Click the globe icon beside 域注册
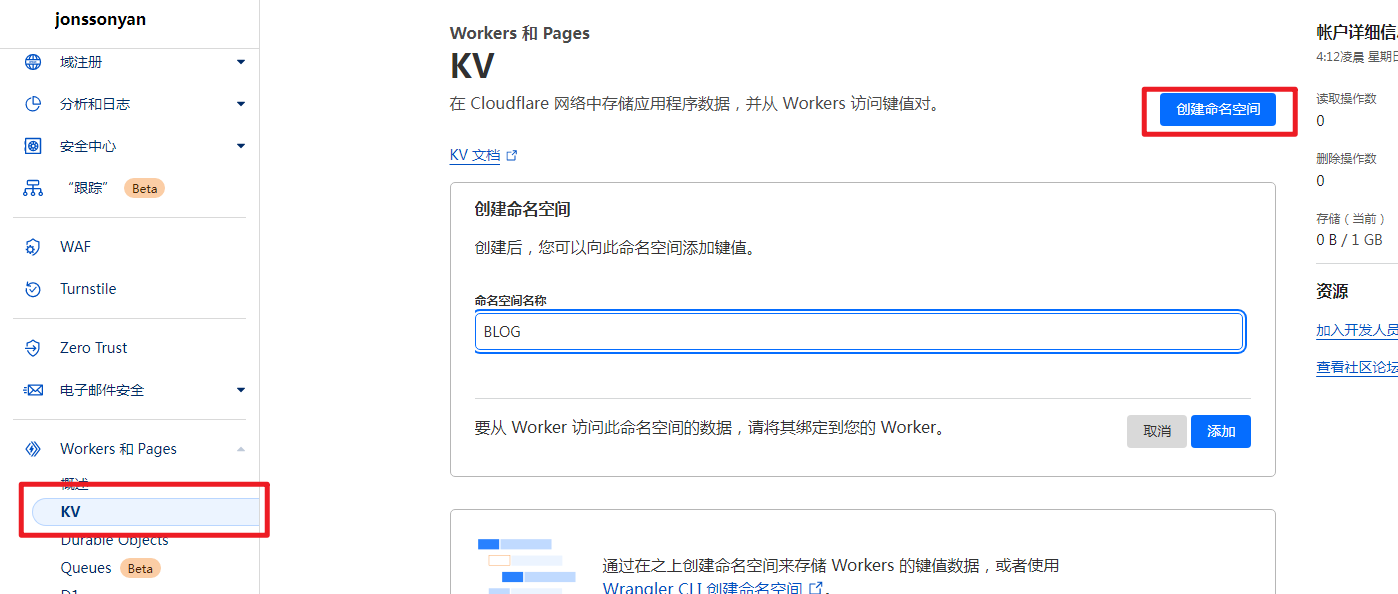 point(33,62)
